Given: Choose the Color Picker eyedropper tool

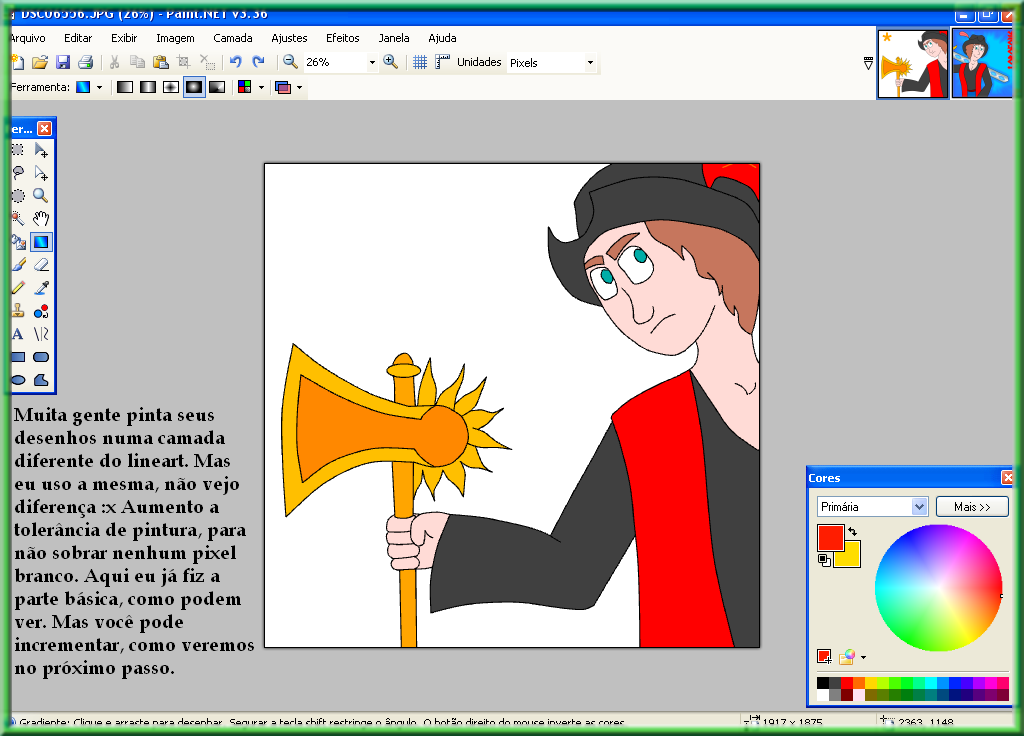Looking at the screenshot, I should 41,288.
